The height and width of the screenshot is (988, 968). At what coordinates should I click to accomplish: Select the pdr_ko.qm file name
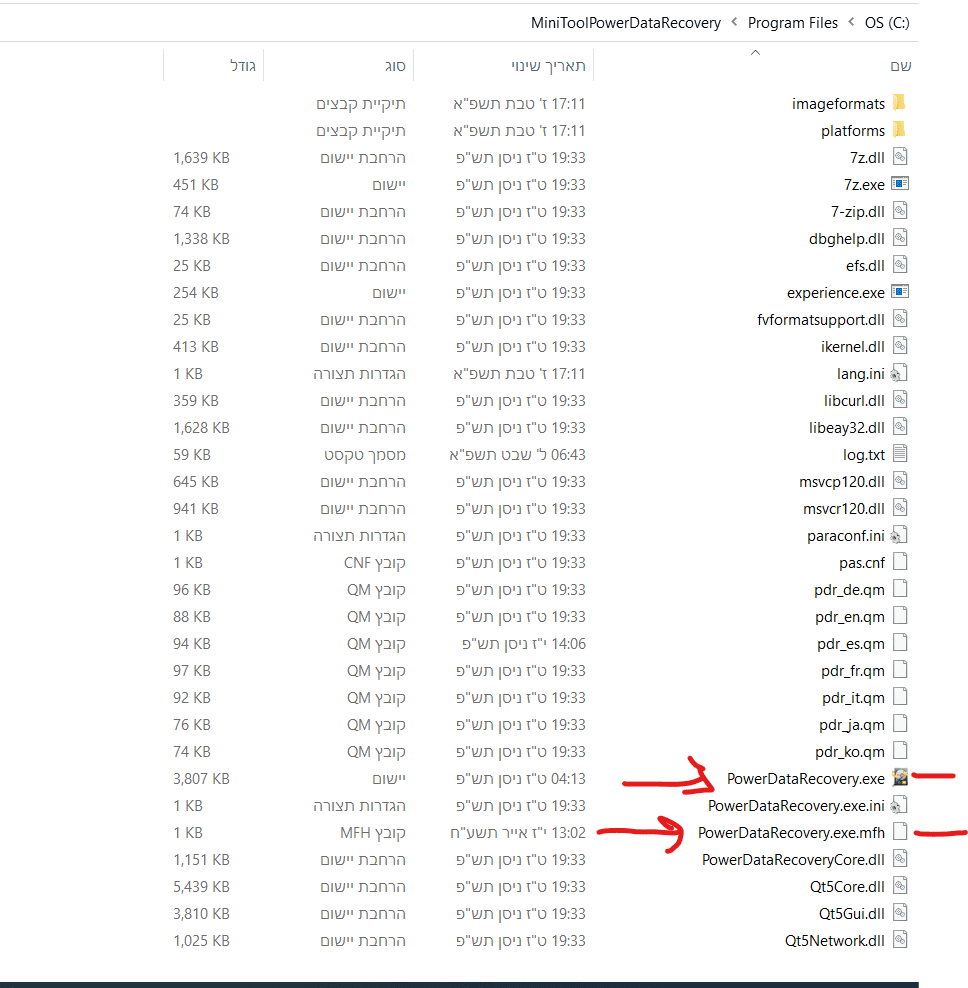(850, 752)
